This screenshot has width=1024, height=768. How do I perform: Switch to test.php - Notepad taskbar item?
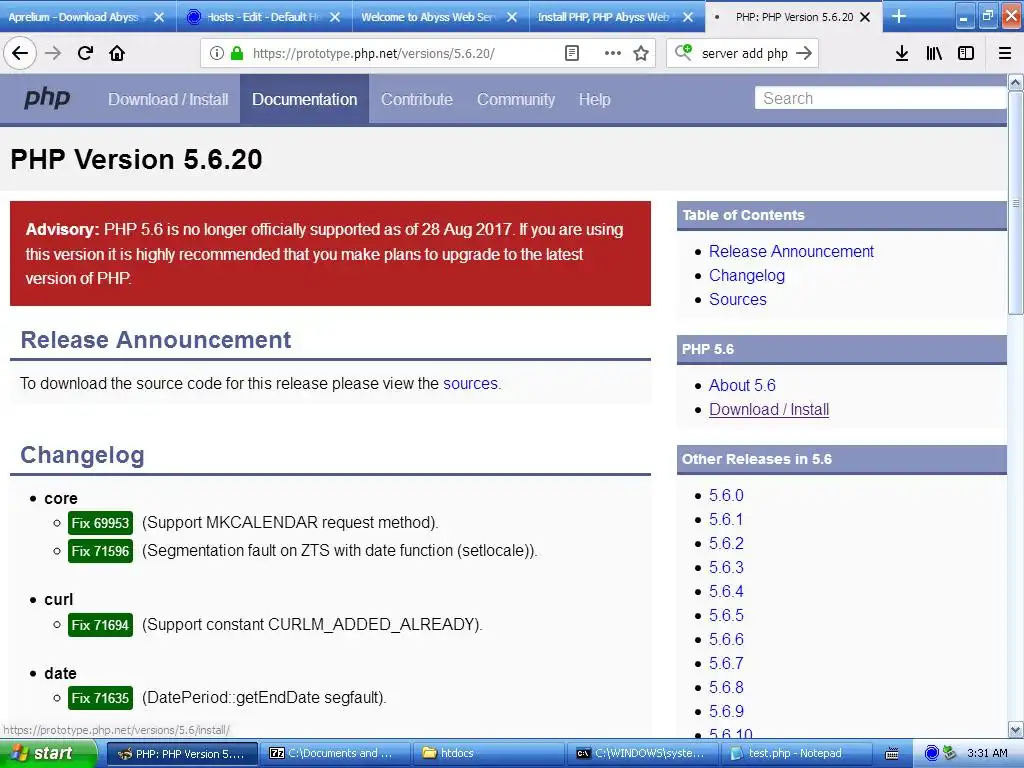tap(797, 753)
